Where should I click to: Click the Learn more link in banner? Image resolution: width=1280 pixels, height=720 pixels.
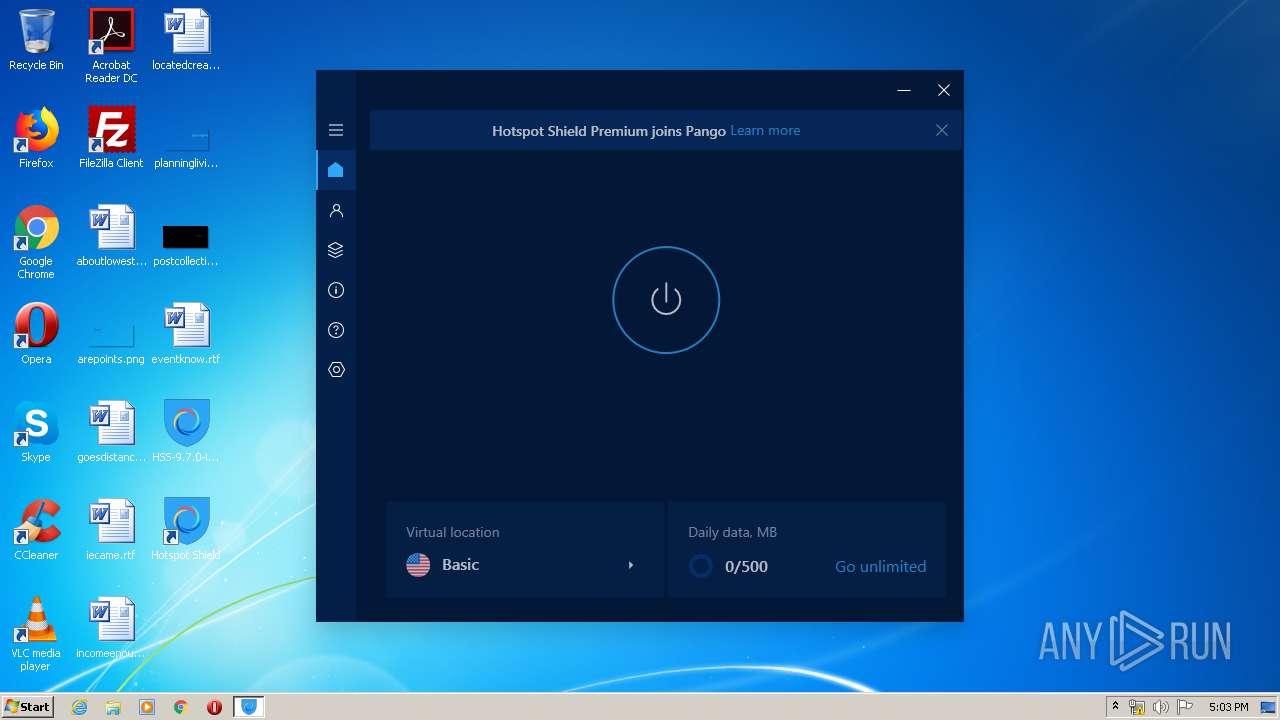(765, 131)
